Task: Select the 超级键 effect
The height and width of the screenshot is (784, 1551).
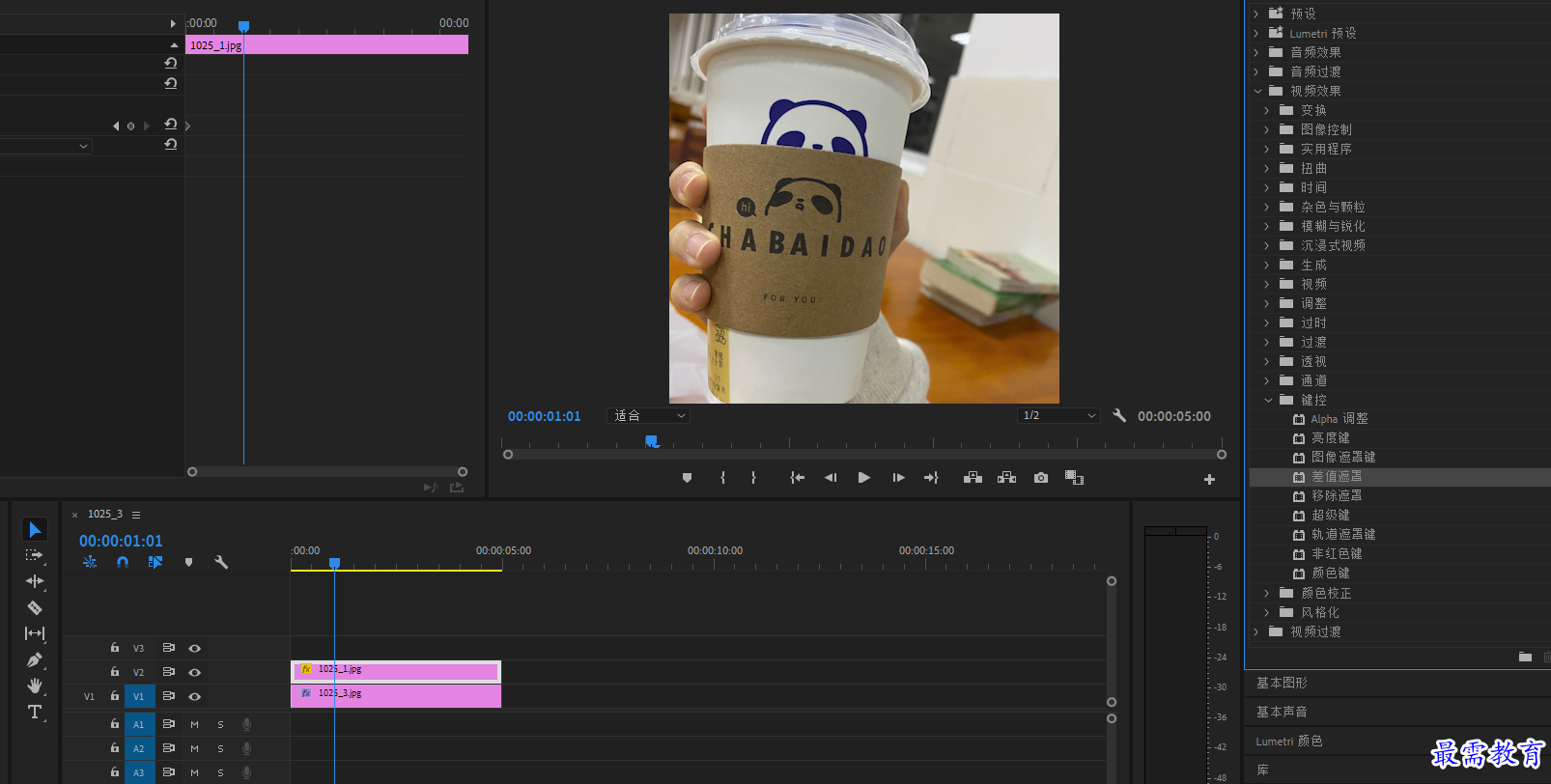Action: tap(1331, 515)
